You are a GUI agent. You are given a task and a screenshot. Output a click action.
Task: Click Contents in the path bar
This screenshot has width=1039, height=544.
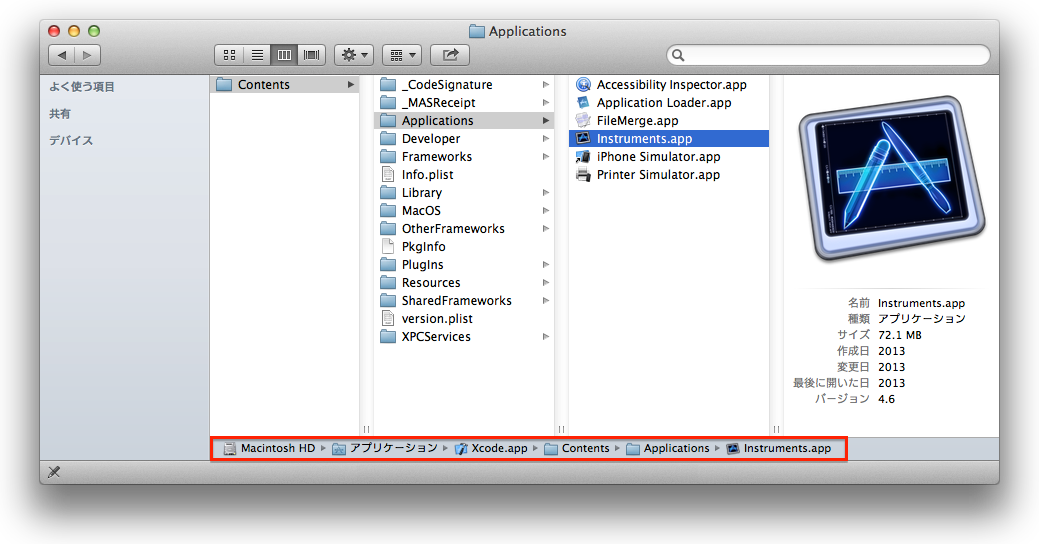click(x=576, y=449)
